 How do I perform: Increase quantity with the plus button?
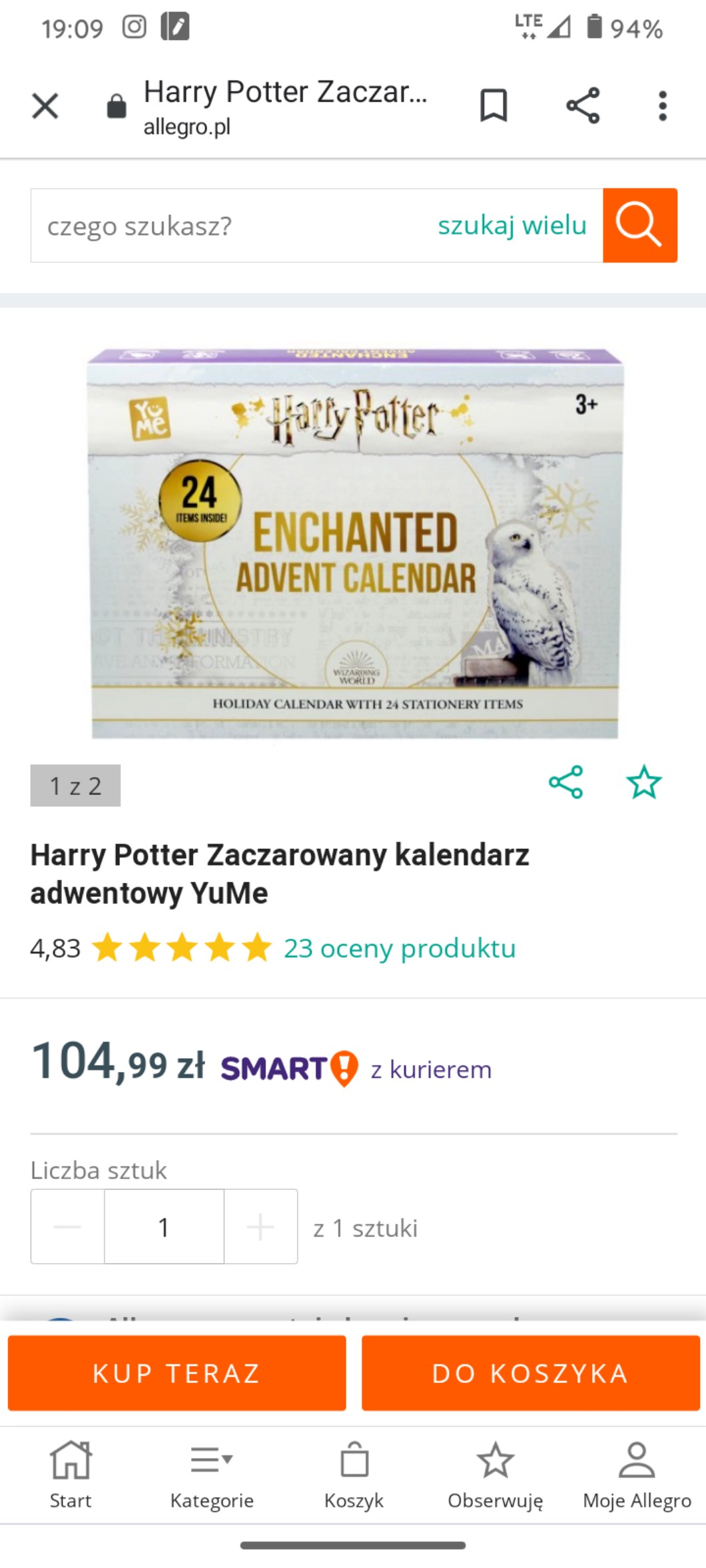pos(260,1226)
